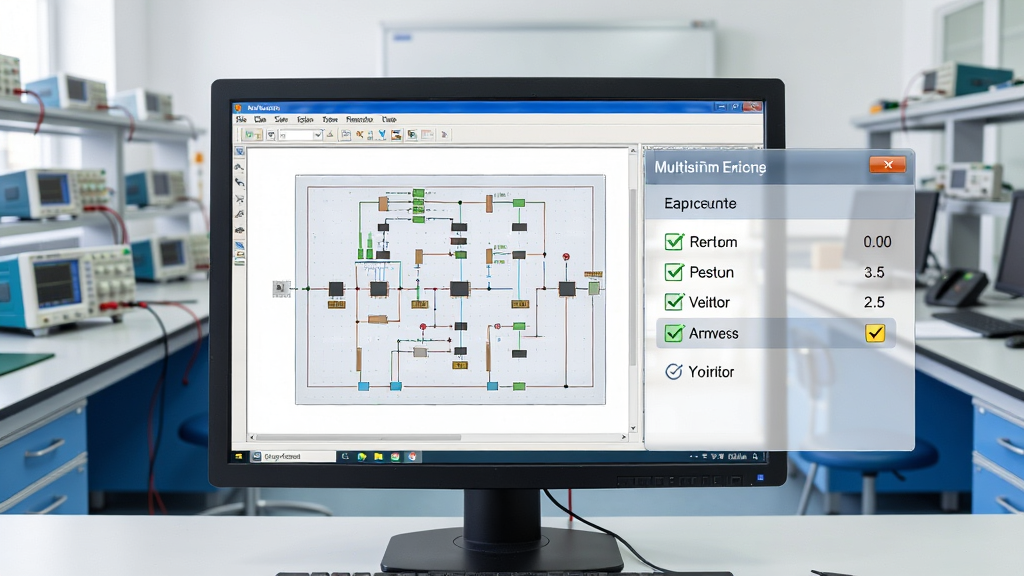Click the 2.5 value beside Veittor

[x=874, y=302]
